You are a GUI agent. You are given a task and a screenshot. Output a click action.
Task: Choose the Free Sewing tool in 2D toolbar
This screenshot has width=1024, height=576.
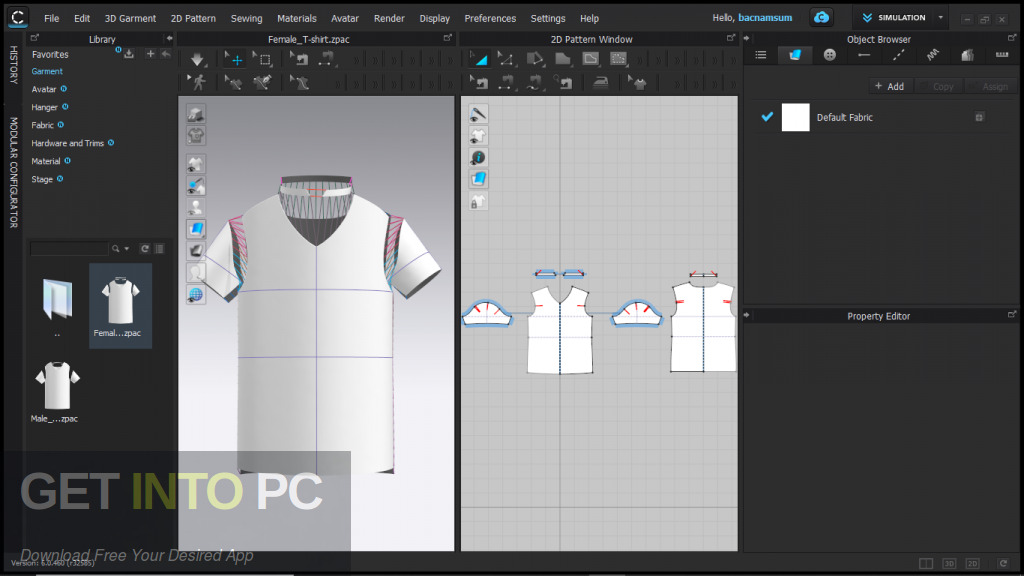click(x=534, y=82)
